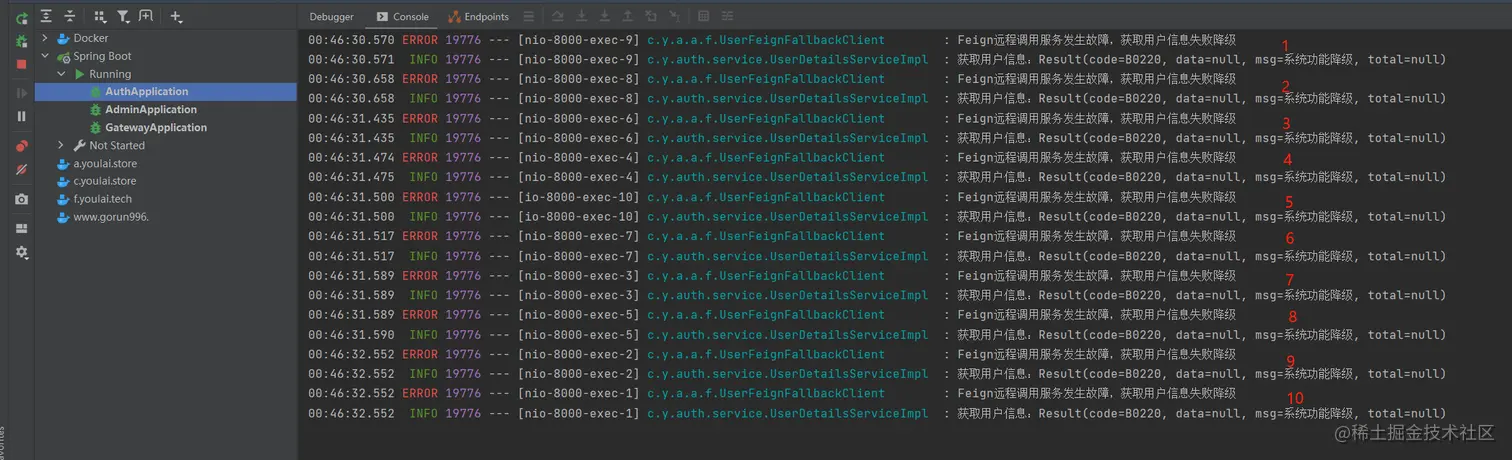
Task: Collapse the Spring Boot tree node
Action: click(45, 56)
